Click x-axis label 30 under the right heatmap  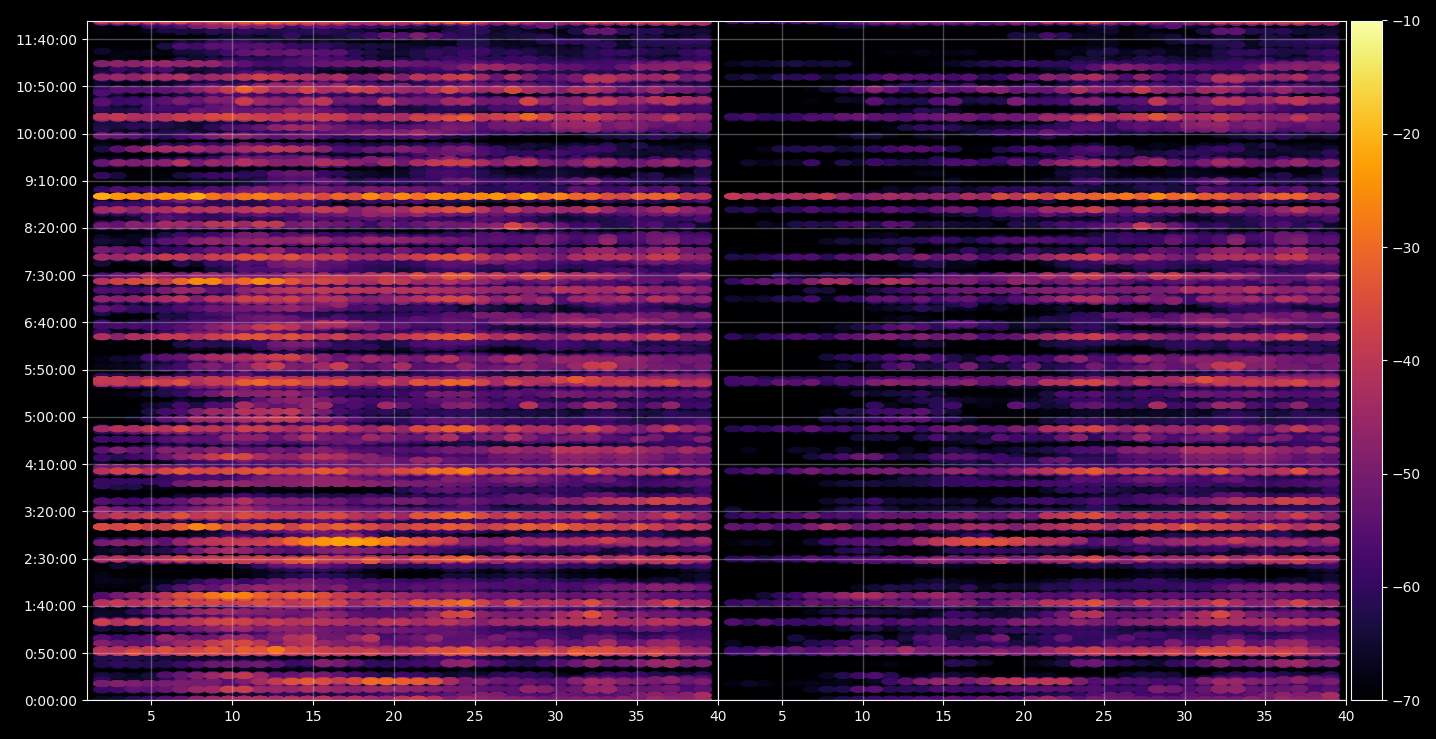tap(1185, 717)
